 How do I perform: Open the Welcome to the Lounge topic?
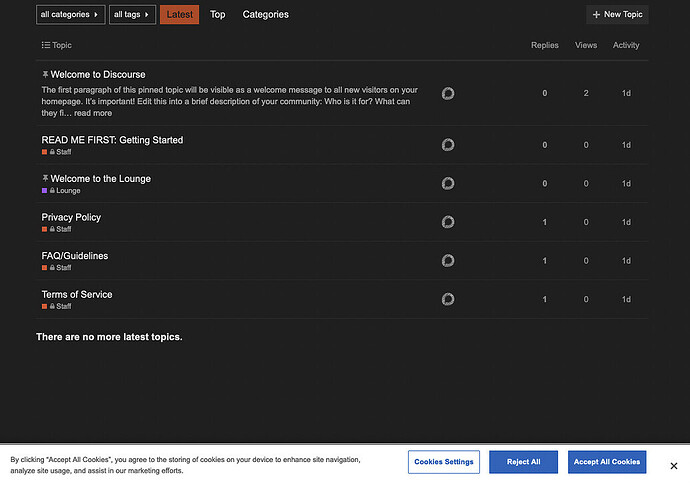100,179
